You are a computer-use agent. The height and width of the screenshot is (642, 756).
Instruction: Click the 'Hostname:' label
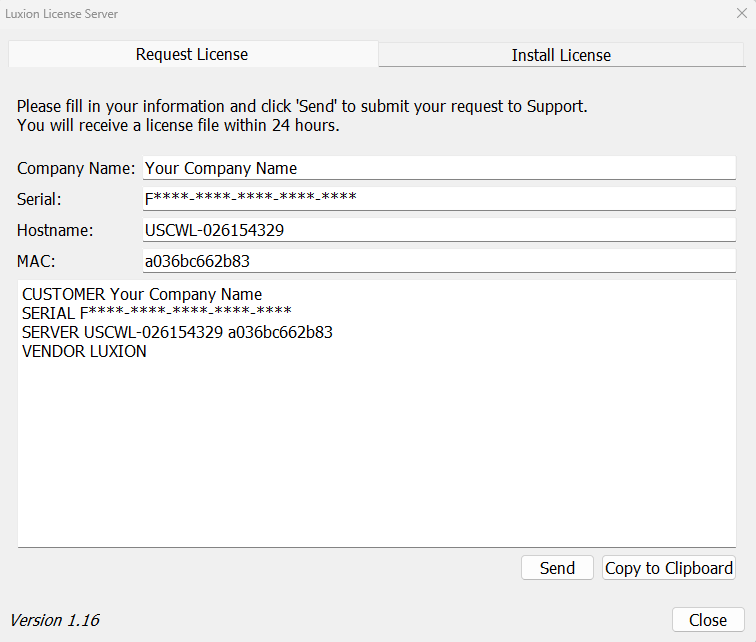point(55,230)
